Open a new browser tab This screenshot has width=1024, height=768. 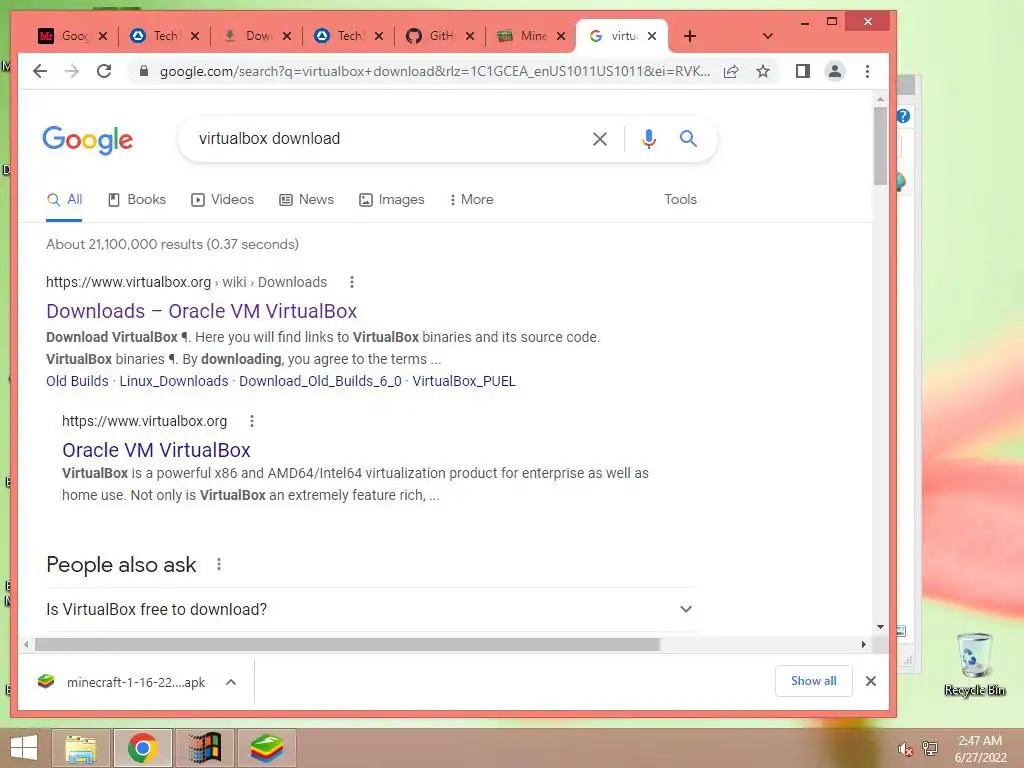tap(690, 36)
